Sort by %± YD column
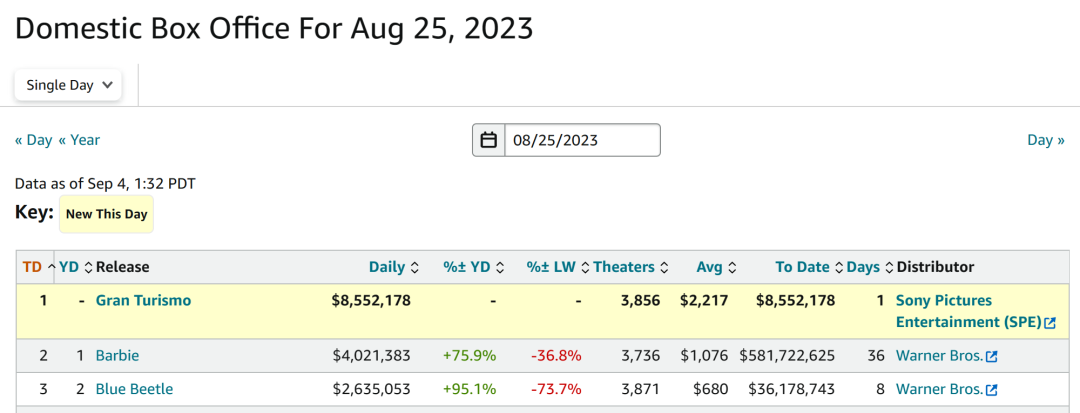 472,267
